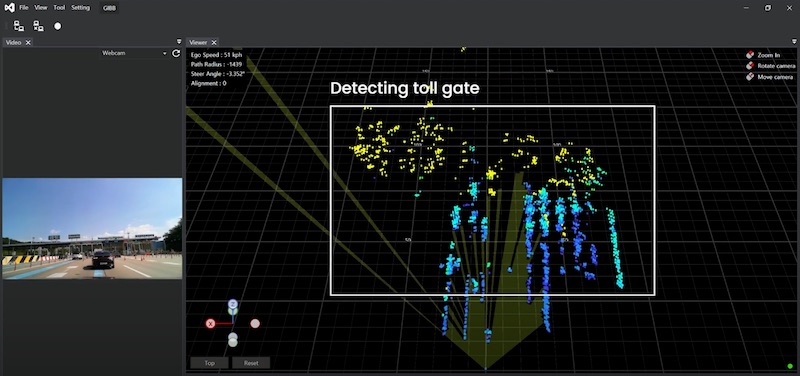The image size is (800, 376).
Task: Click the Move camera hint label
Action: (775, 78)
